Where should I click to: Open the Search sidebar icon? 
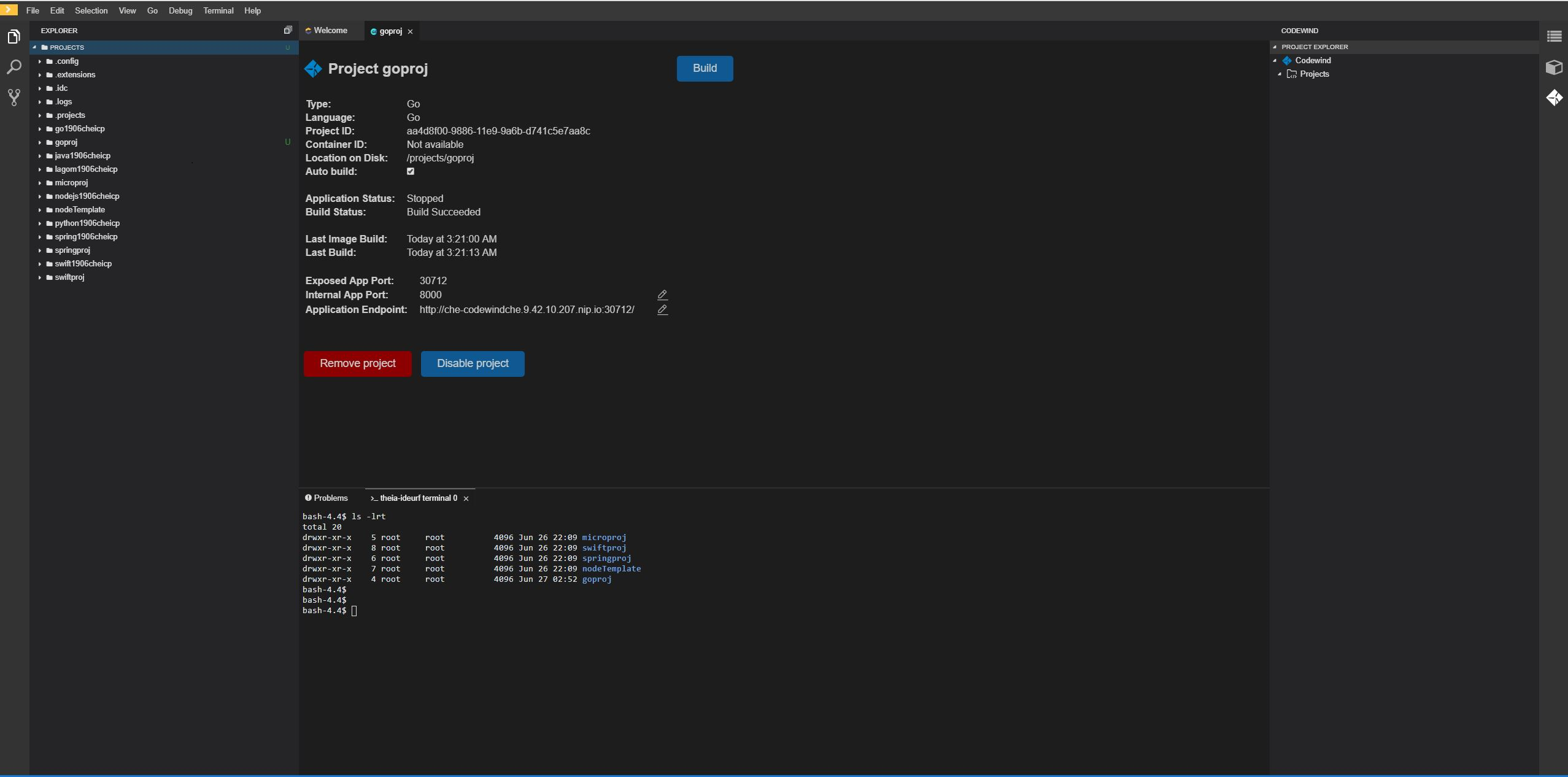point(14,68)
